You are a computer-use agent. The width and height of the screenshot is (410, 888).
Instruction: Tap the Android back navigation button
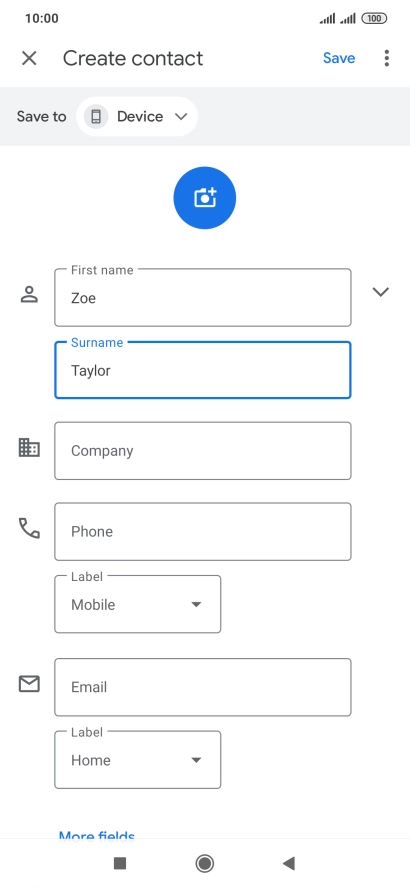[289, 863]
